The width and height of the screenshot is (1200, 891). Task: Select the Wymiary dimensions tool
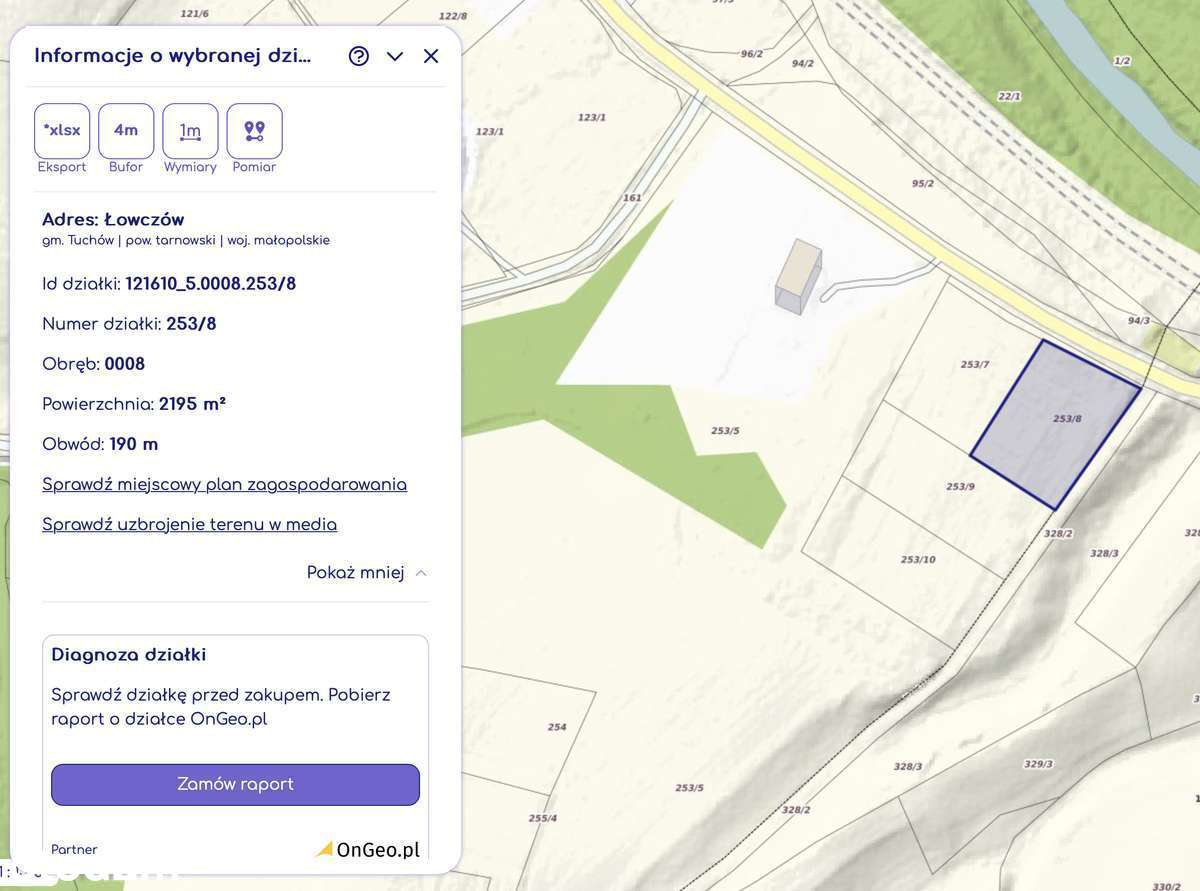point(190,131)
